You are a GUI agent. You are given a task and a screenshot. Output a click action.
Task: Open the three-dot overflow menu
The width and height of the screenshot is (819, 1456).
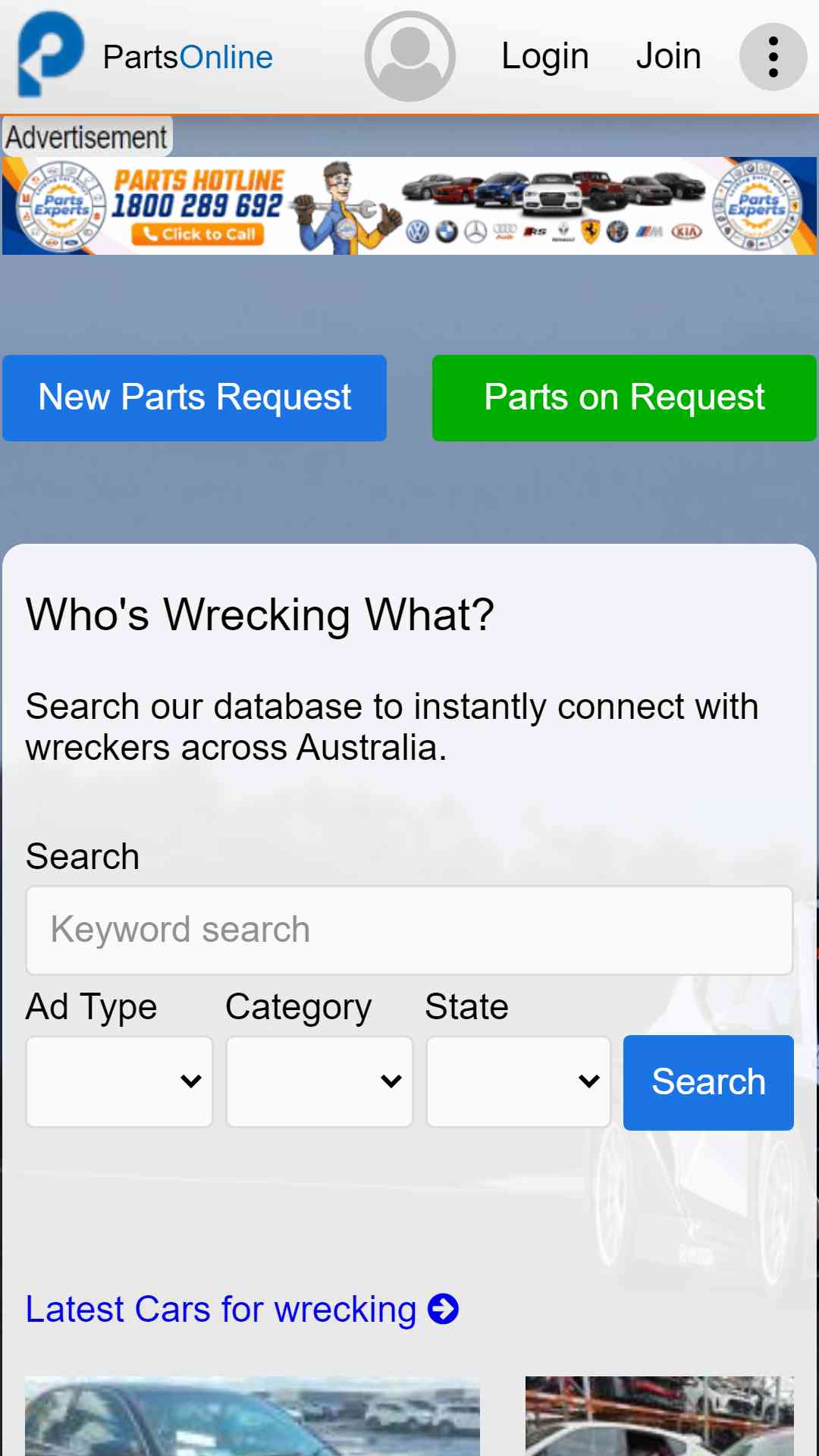[773, 57]
